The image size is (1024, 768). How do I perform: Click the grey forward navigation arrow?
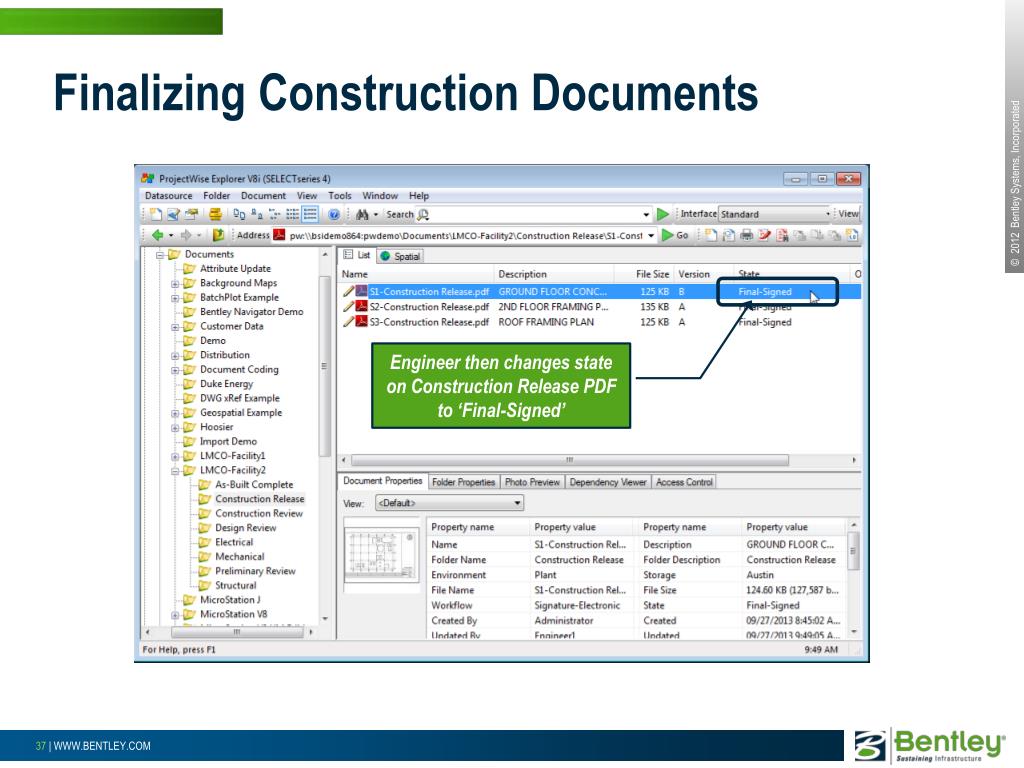pyautogui.click(x=186, y=235)
